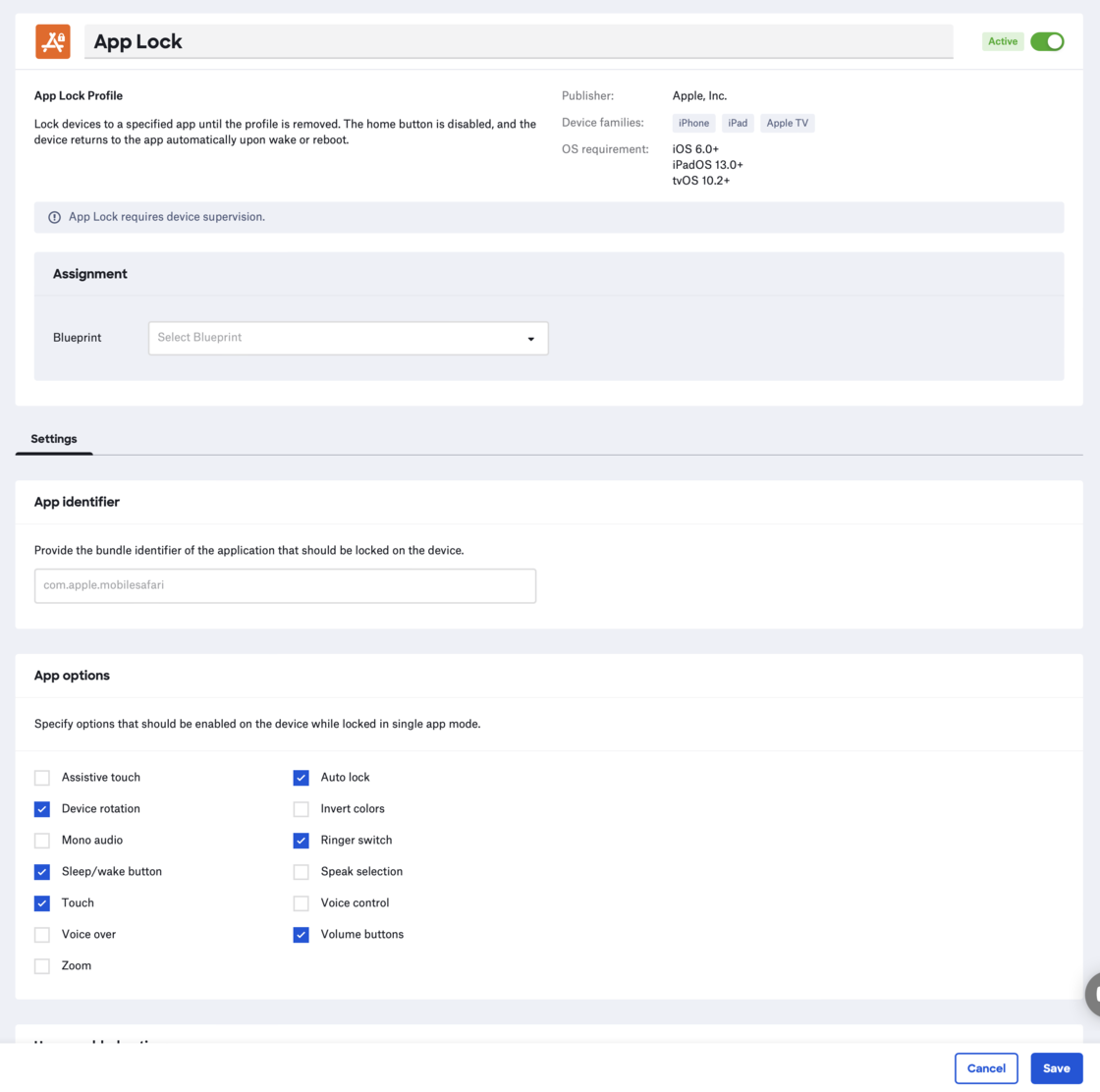The height and width of the screenshot is (1092, 1100).
Task: Click the info icon in supervision notice
Action: [x=55, y=217]
